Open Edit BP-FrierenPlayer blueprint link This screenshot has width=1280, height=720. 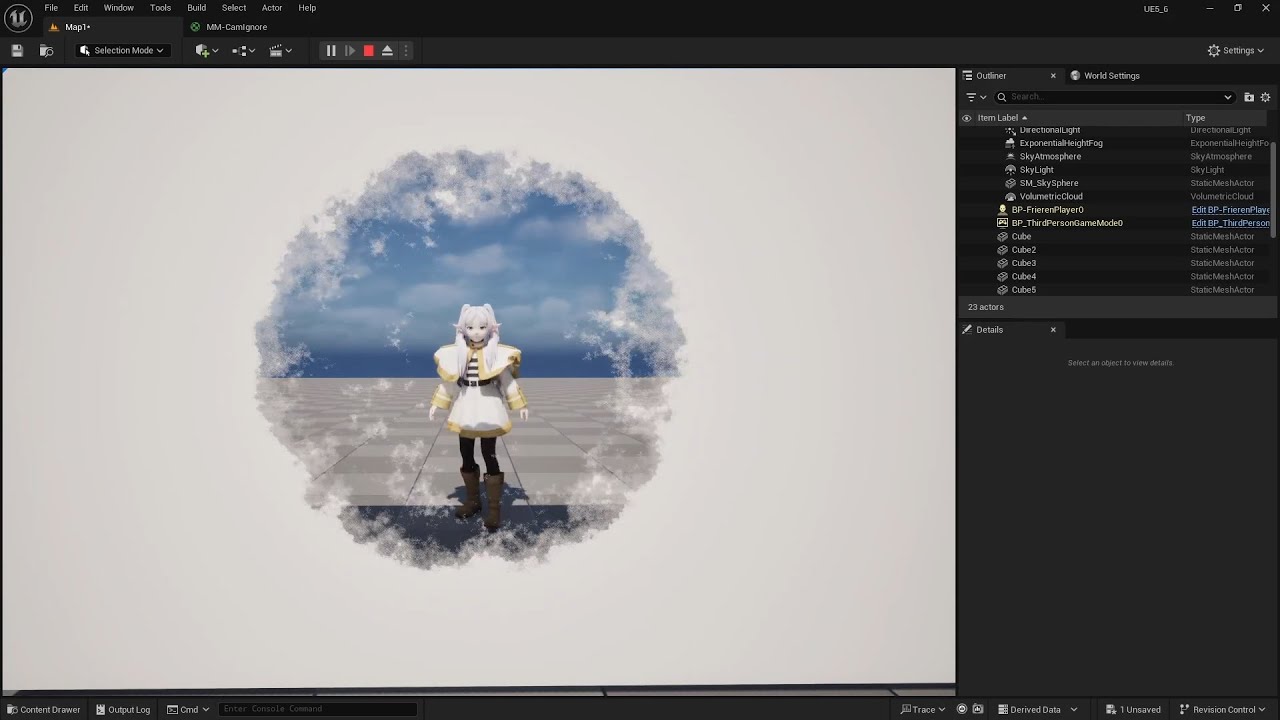(1230, 210)
